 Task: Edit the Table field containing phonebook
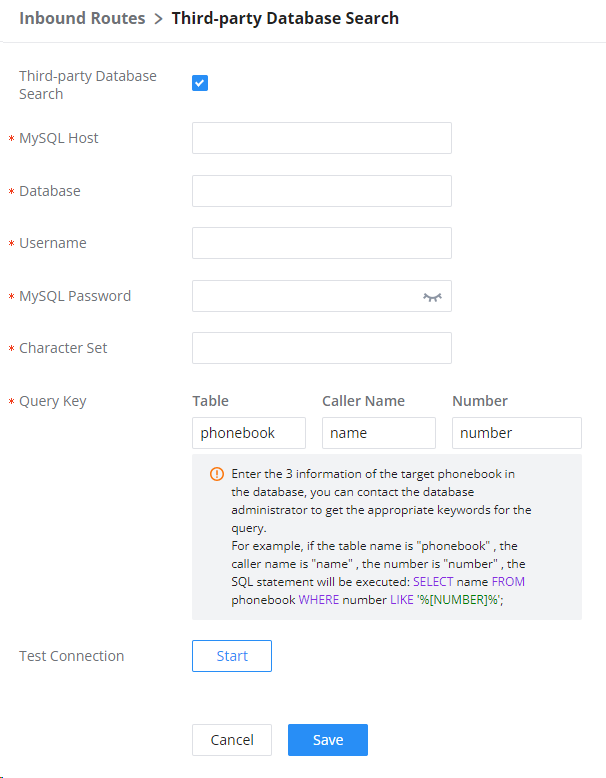click(249, 433)
